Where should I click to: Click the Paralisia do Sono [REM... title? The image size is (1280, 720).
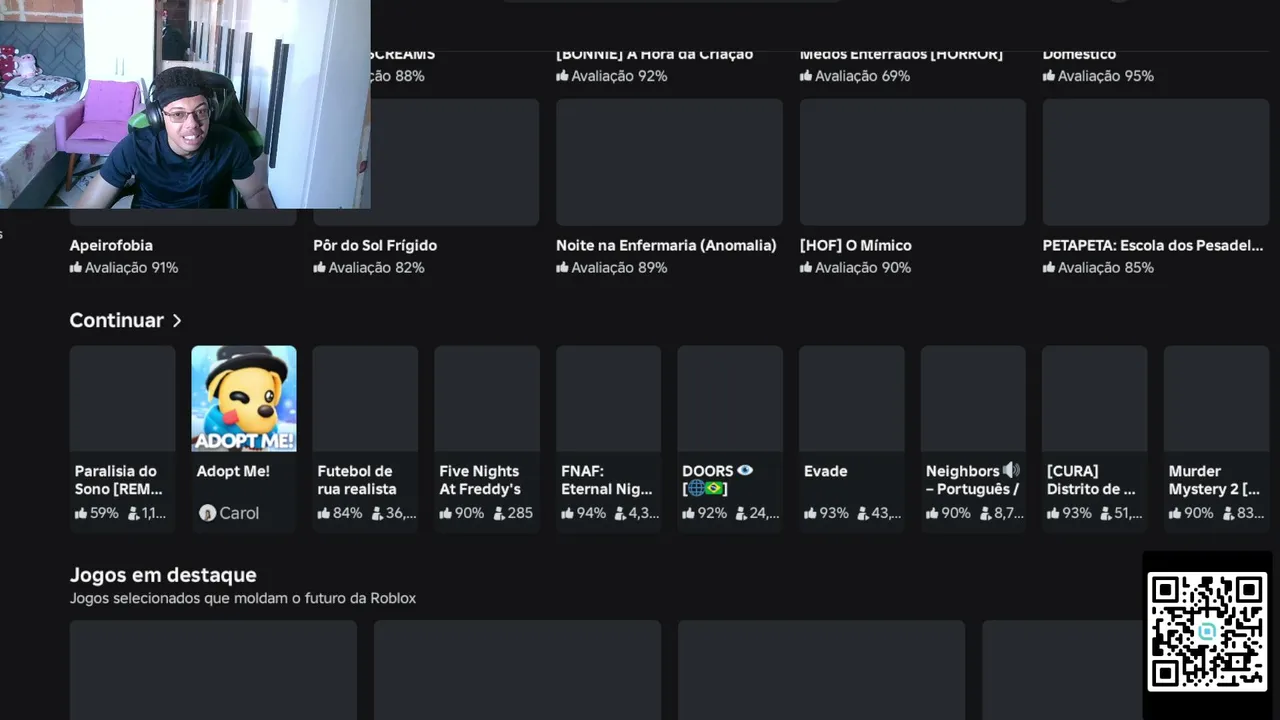point(118,480)
